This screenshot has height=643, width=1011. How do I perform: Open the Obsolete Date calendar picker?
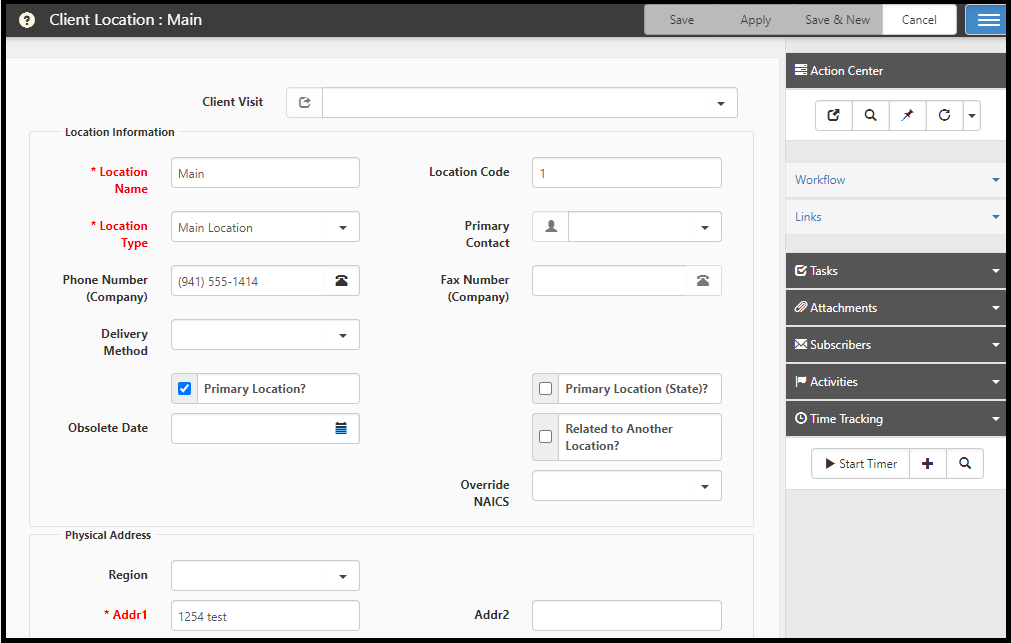(341, 428)
